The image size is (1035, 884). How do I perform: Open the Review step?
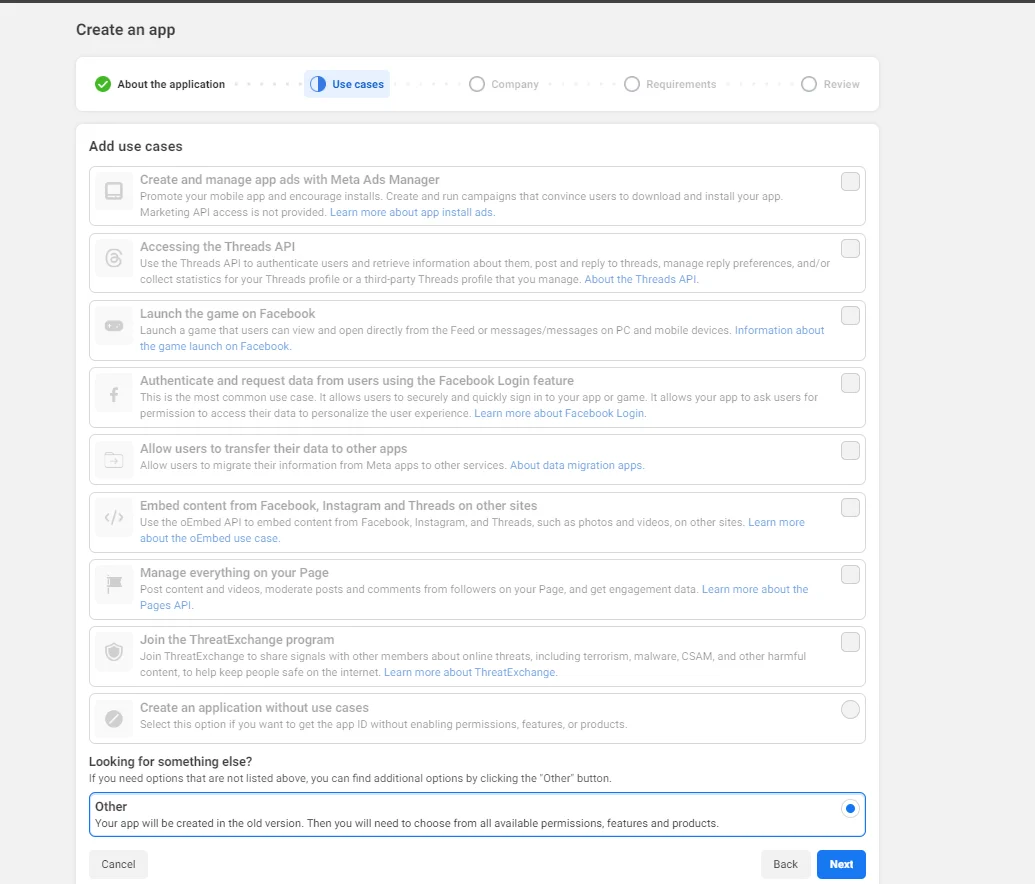point(830,84)
